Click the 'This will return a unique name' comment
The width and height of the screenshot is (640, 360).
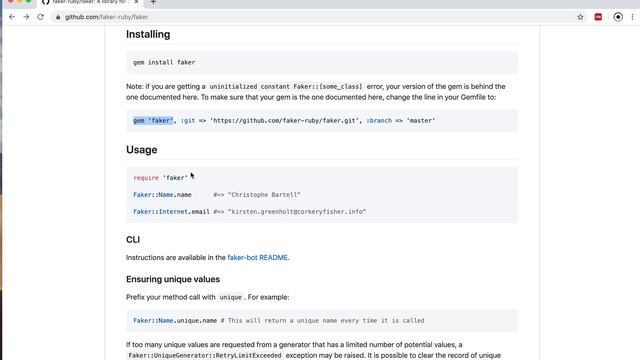(322, 320)
